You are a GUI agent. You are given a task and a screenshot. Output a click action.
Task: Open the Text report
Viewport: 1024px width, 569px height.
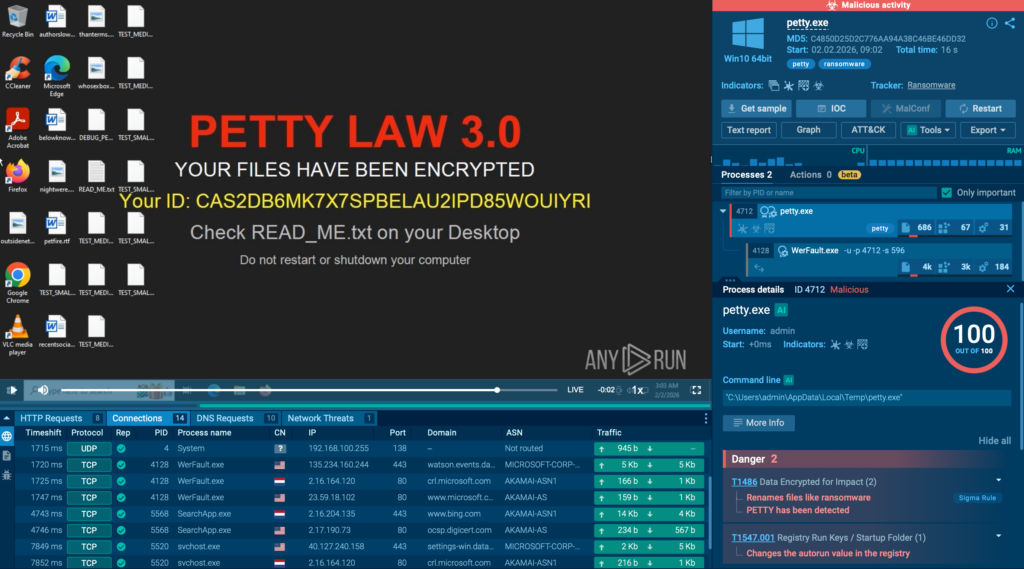pos(748,130)
